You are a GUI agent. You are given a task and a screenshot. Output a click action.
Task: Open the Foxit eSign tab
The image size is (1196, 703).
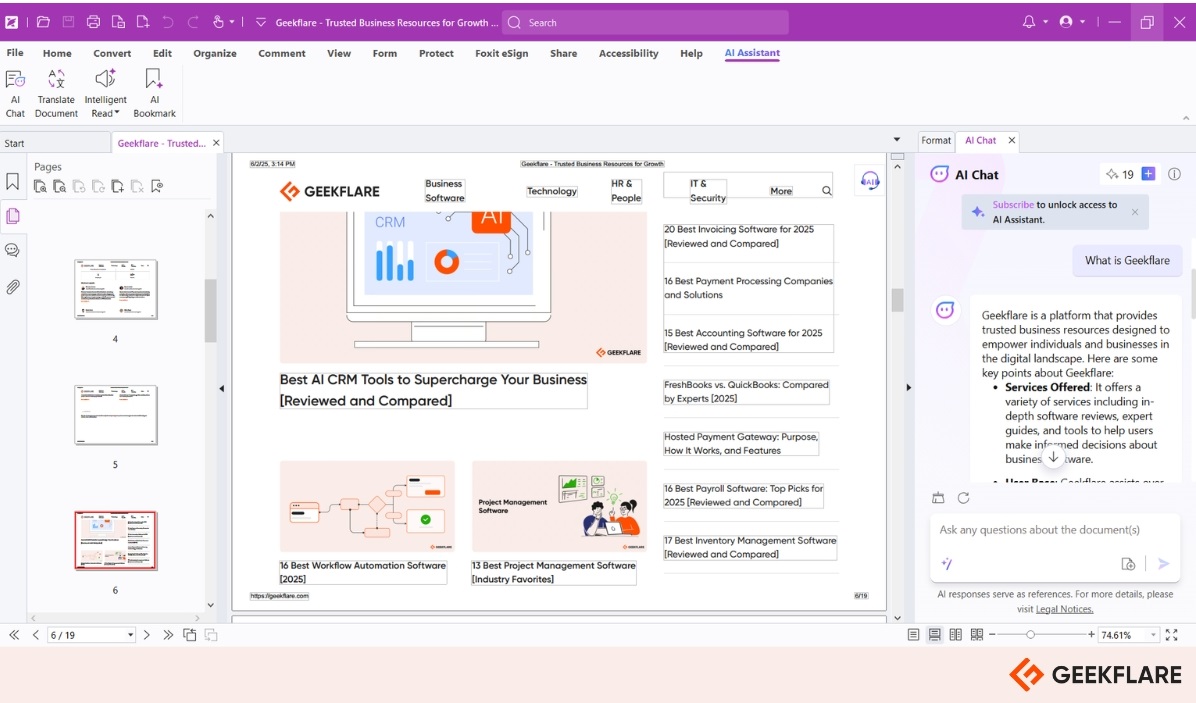click(x=501, y=53)
